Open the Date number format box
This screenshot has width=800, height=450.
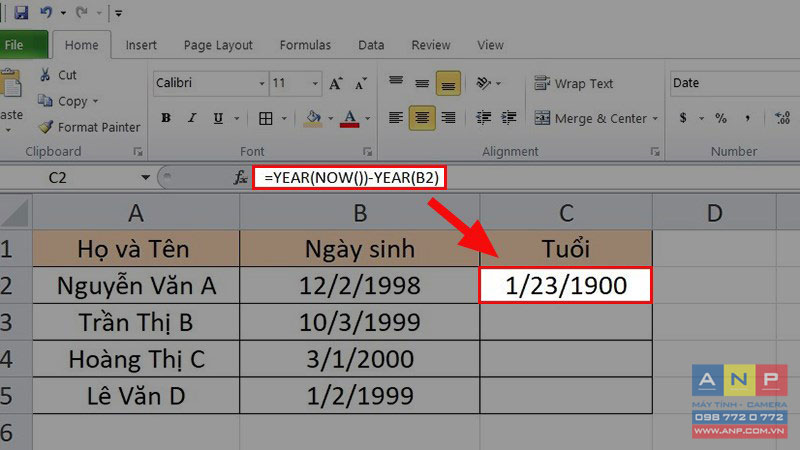point(735,83)
